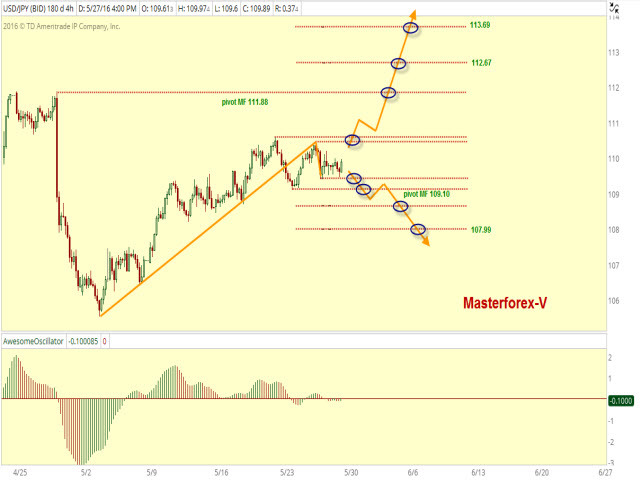Click the 5/23 date on time axis
The height and width of the screenshot is (480, 640).
[288, 471]
